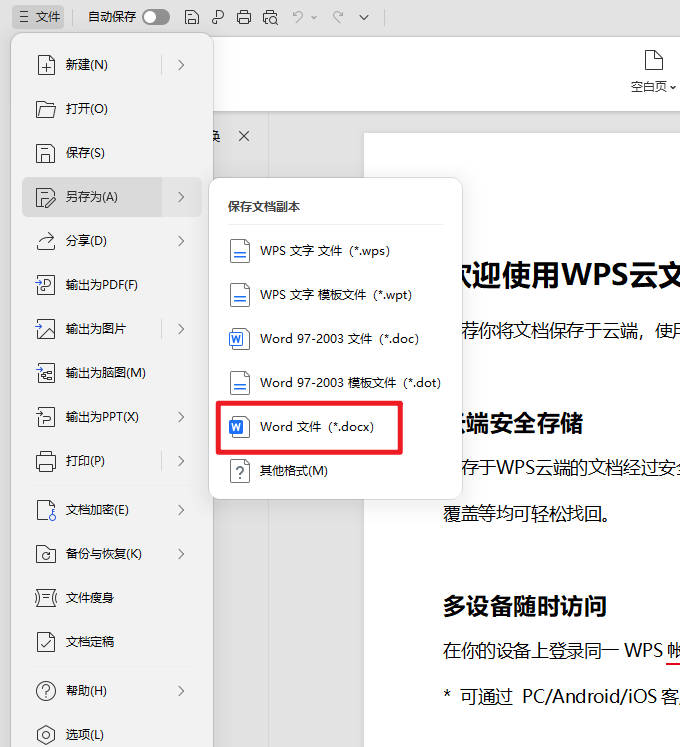The width and height of the screenshot is (680, 747).
Task: Save as WPS 文字 文件 (*.wps)
Action: (x=335, y=251)
